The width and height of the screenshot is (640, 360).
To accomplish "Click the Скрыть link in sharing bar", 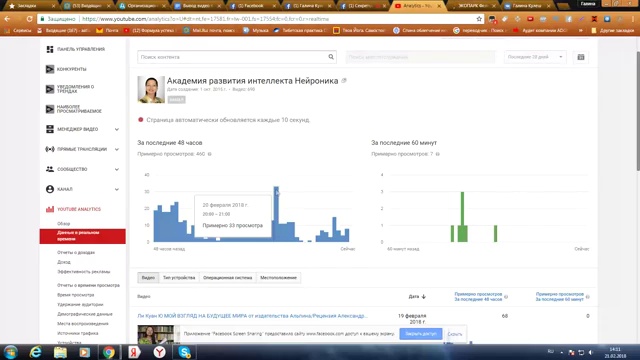I will point(455,334).
